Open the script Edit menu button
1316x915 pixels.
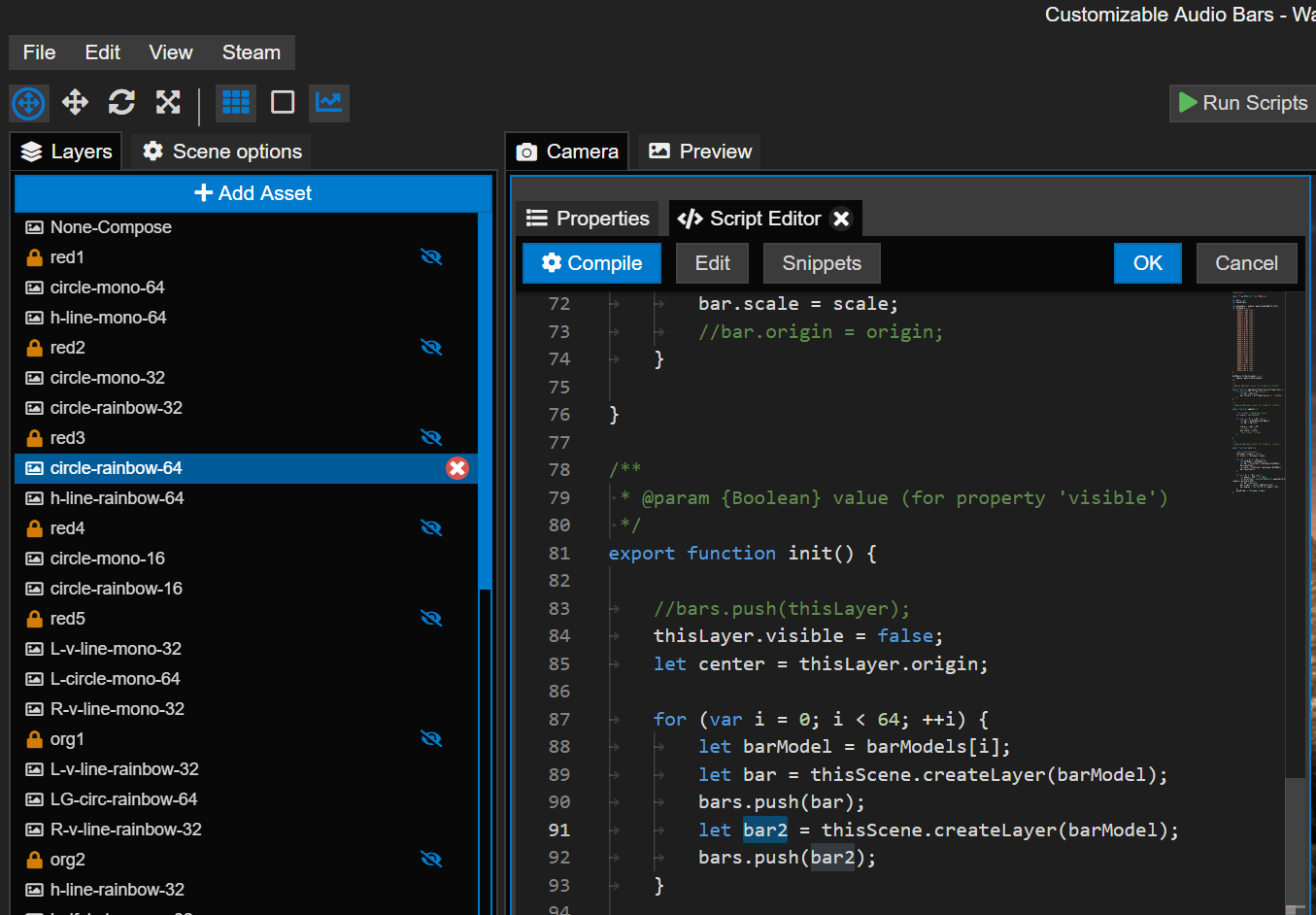[713, 263]
